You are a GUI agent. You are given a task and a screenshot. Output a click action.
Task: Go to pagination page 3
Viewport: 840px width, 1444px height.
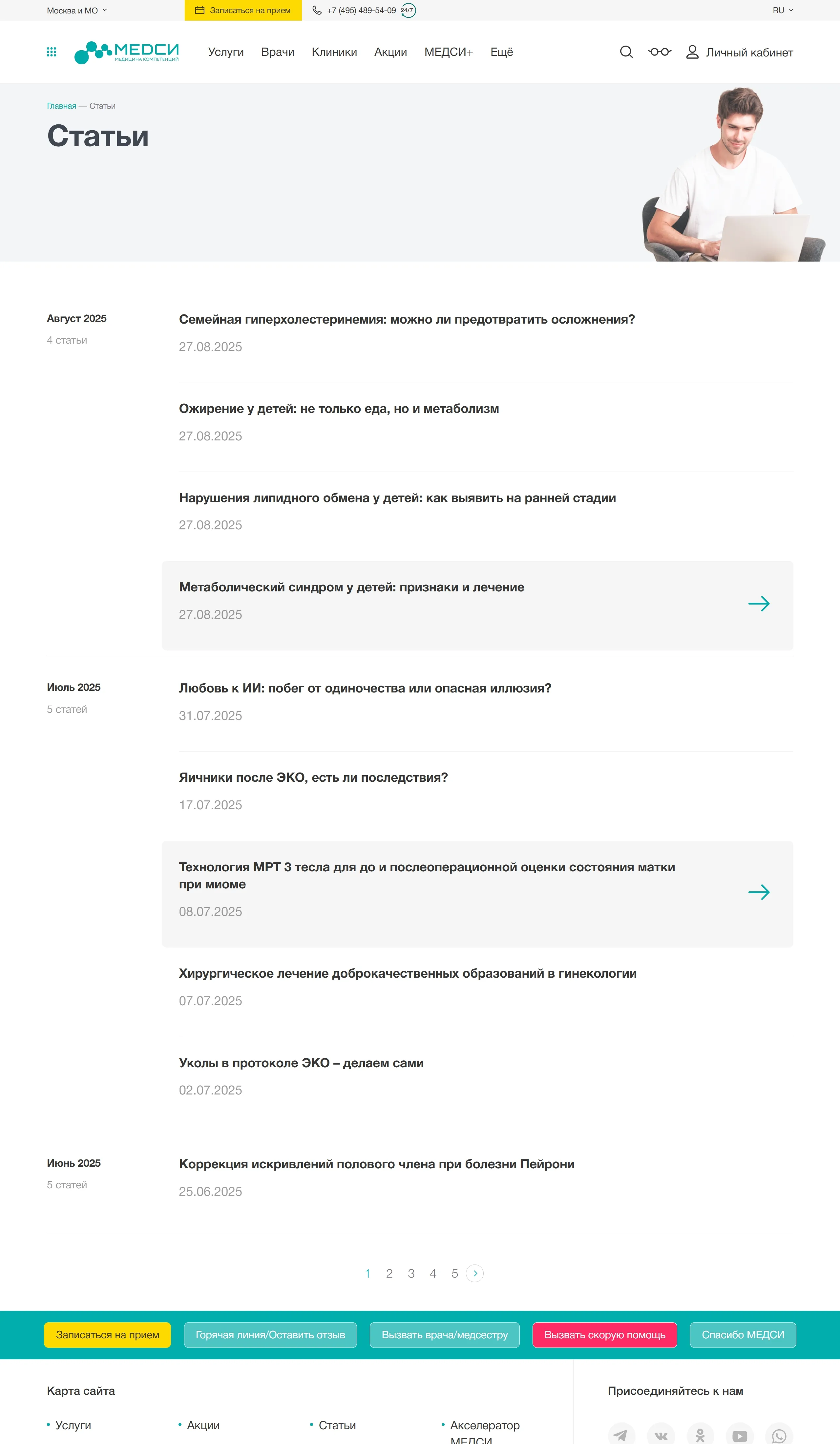click(x=411, y=1273)
